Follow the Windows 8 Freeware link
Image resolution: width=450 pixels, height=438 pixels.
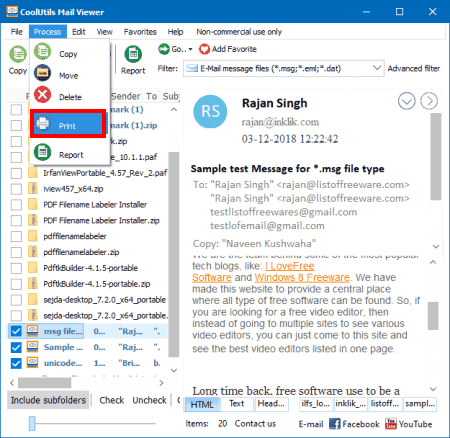point(302,277)
